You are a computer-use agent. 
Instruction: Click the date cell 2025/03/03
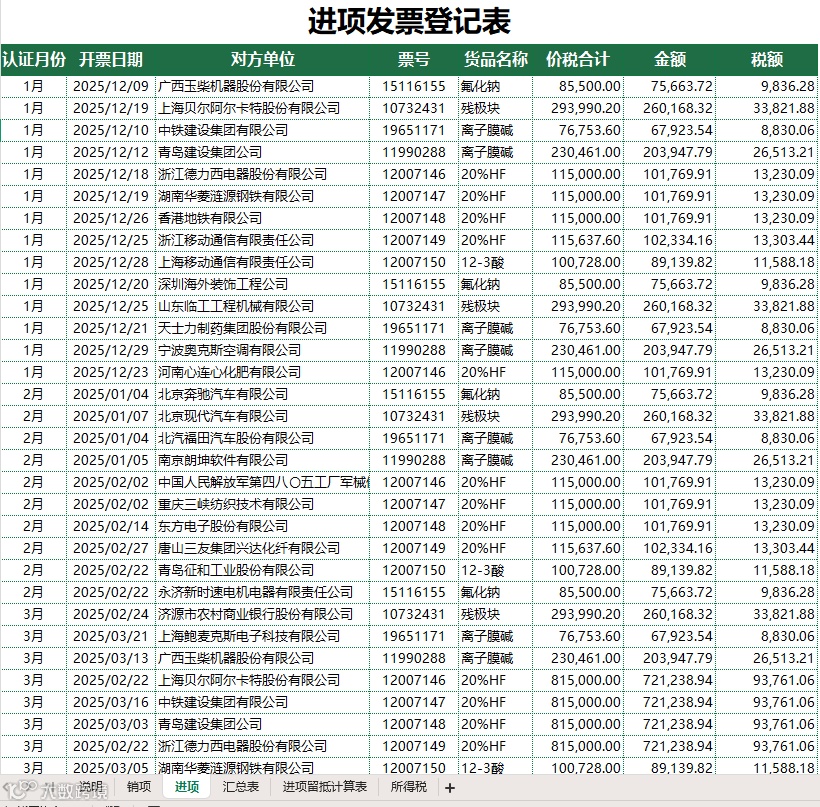[111, 724]
